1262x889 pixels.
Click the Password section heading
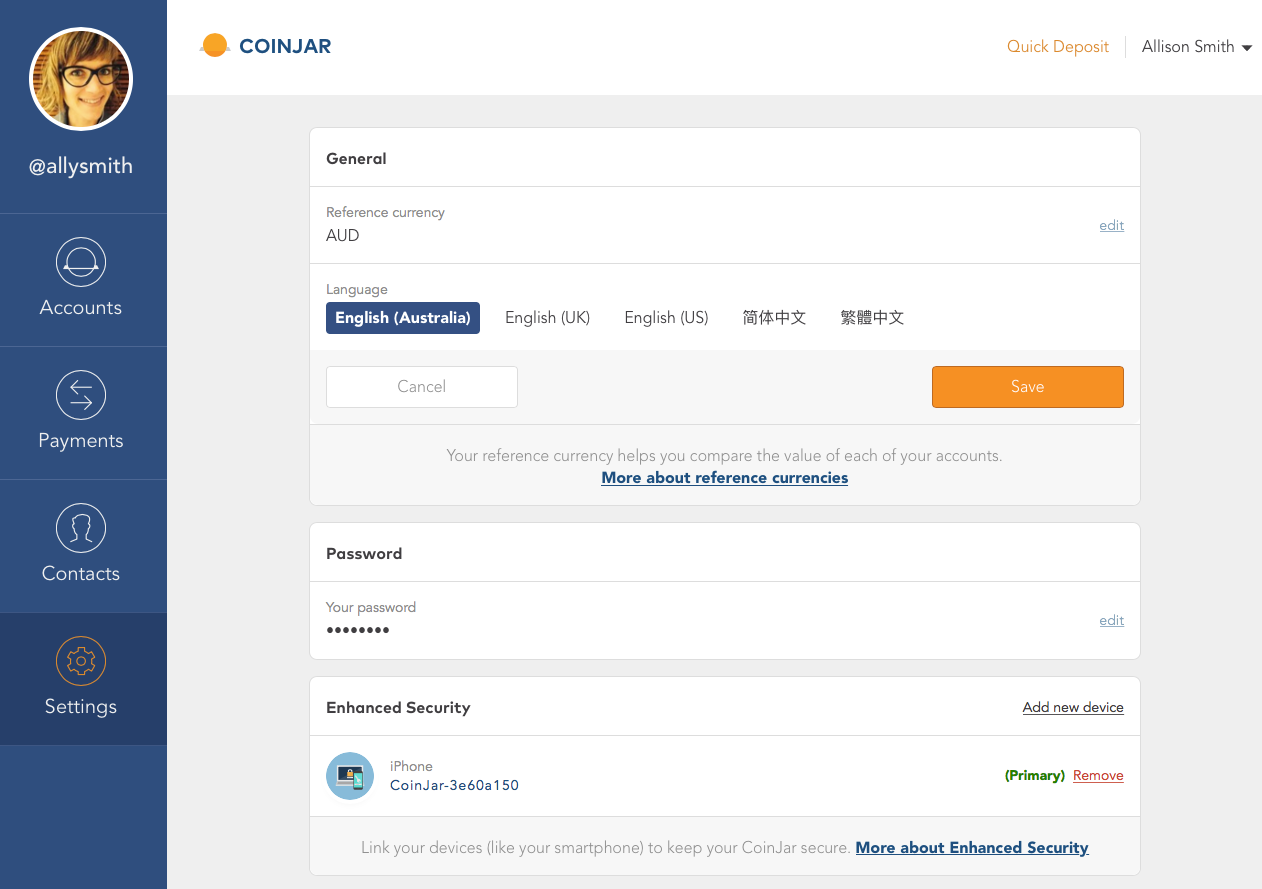364,553
